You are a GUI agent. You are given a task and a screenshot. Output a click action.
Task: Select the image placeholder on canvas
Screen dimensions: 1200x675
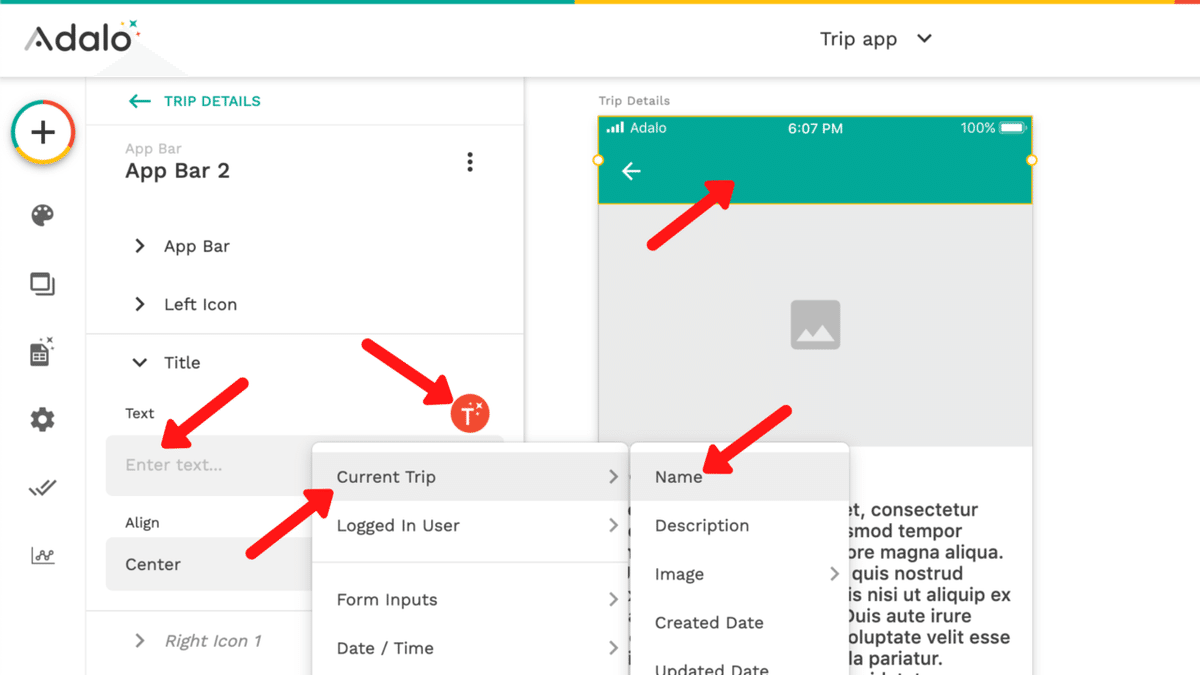point(815,324)
